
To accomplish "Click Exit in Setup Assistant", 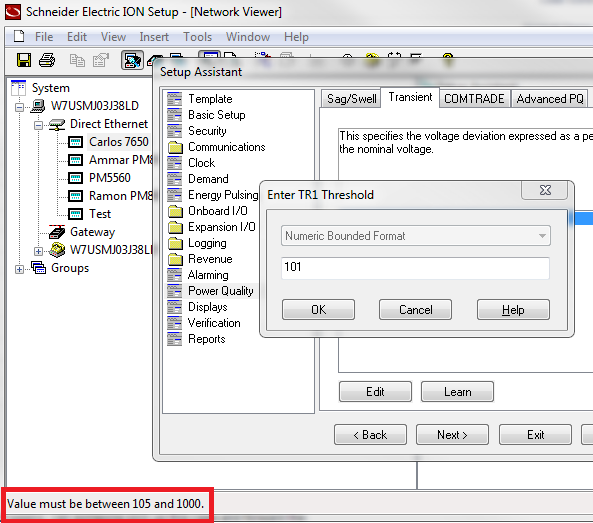I will 536,435.
